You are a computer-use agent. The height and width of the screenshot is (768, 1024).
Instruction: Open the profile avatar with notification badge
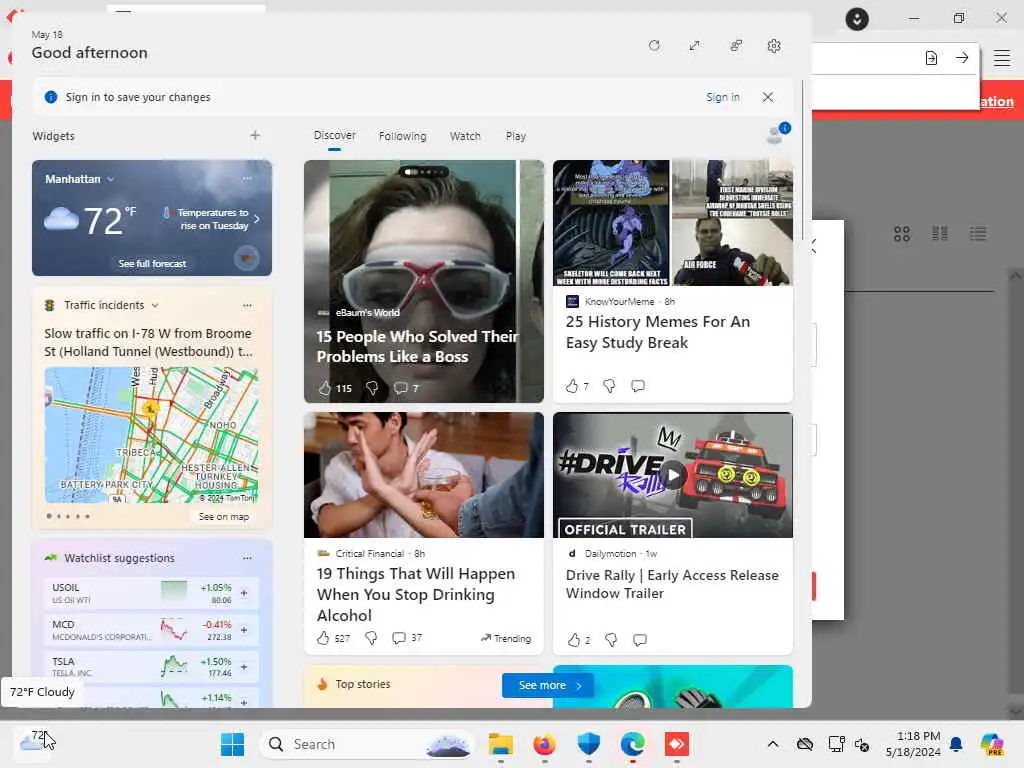(776, 133)
